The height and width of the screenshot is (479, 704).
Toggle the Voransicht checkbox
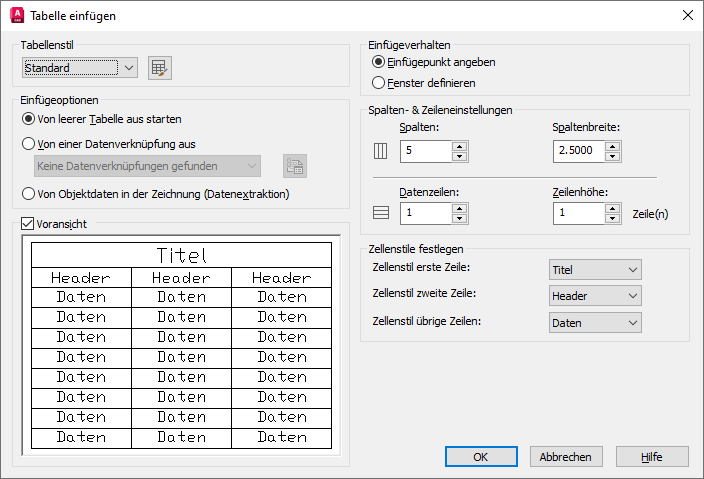(27, 224)
